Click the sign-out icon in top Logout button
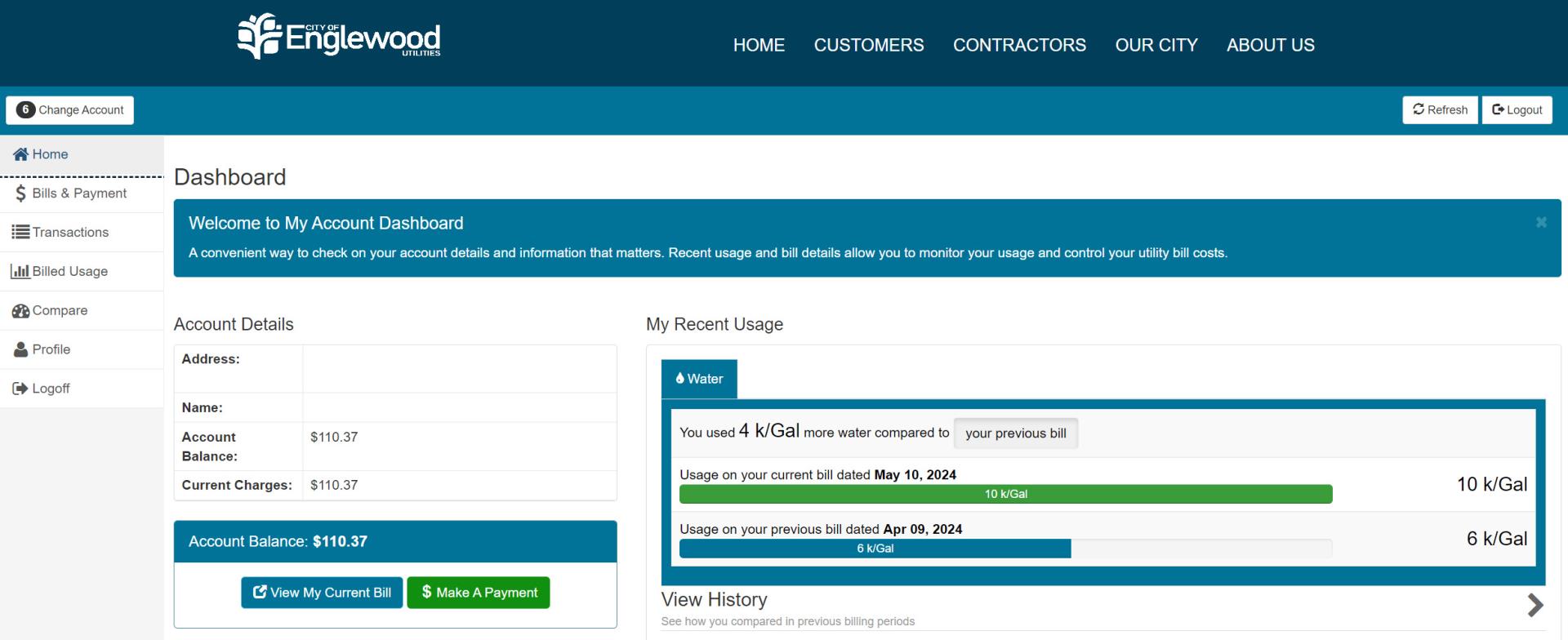 click(1498, 109)
